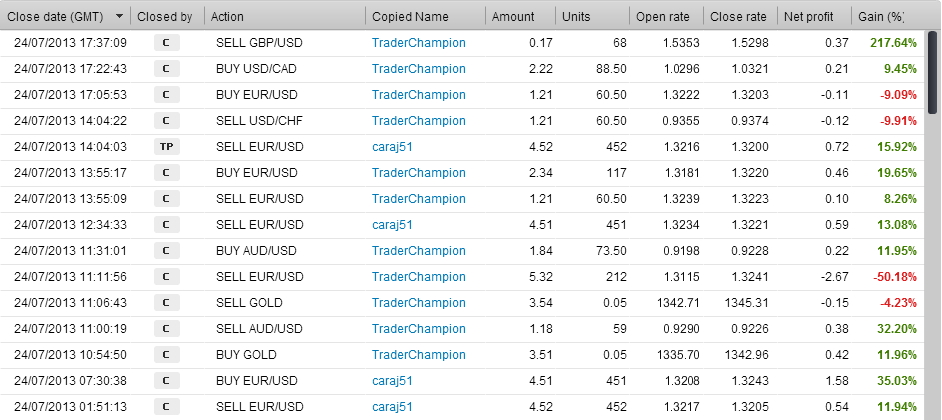
Task: Click the vertical scrollbar thumb
Action: pyautogui.click(x=933, y=60)
